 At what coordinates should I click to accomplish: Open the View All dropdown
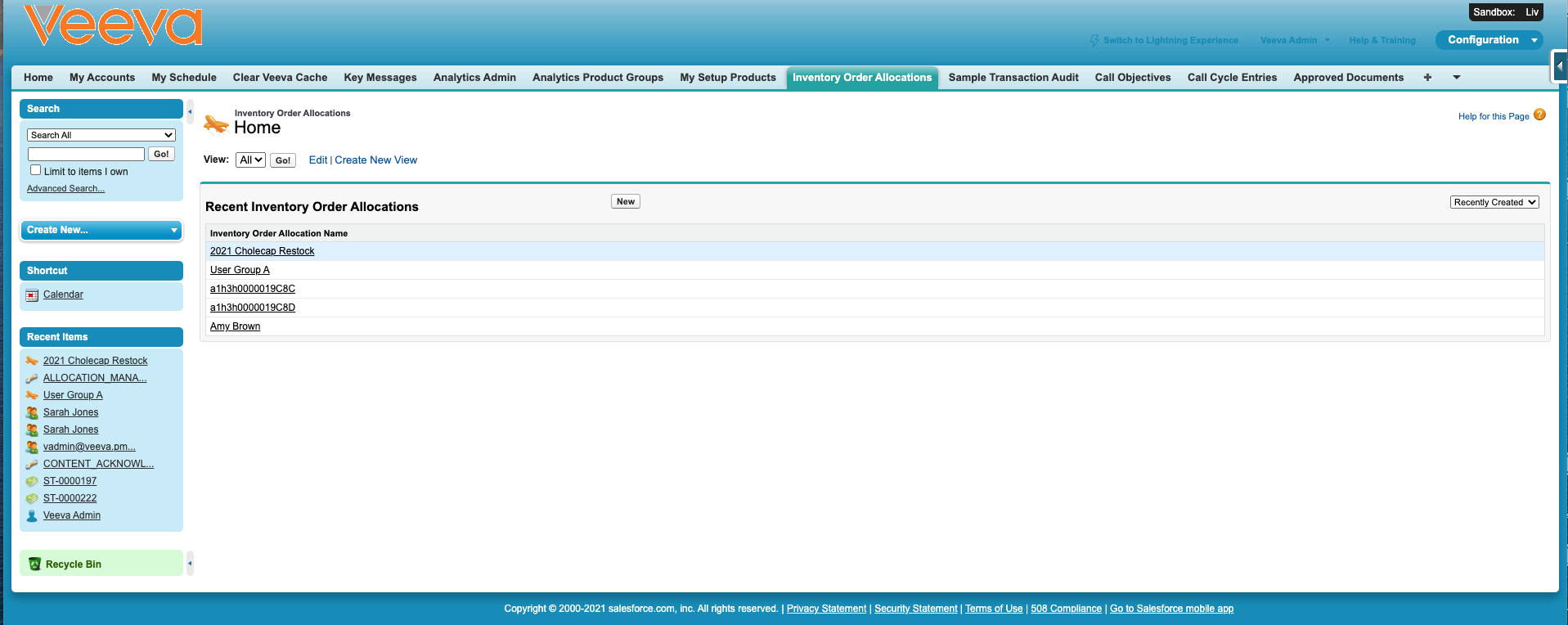click(250, 160)
